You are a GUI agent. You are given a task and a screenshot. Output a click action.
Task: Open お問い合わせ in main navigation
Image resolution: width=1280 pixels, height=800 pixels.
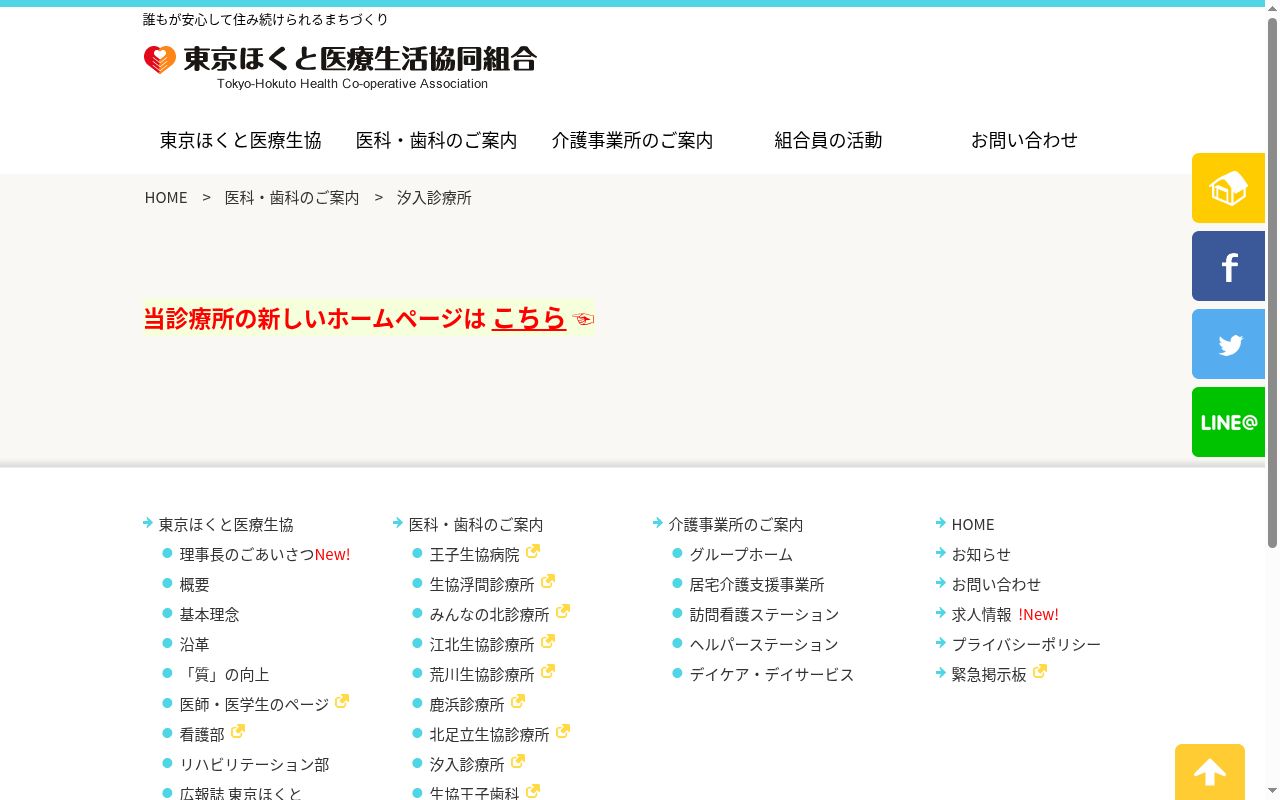point(1025,140)
